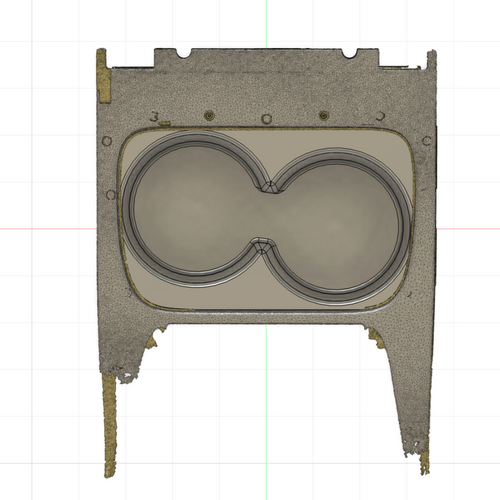This screenshot has height=500, width=500.
Task: Select the lower hole on left edge
Action: coord(110,195)
